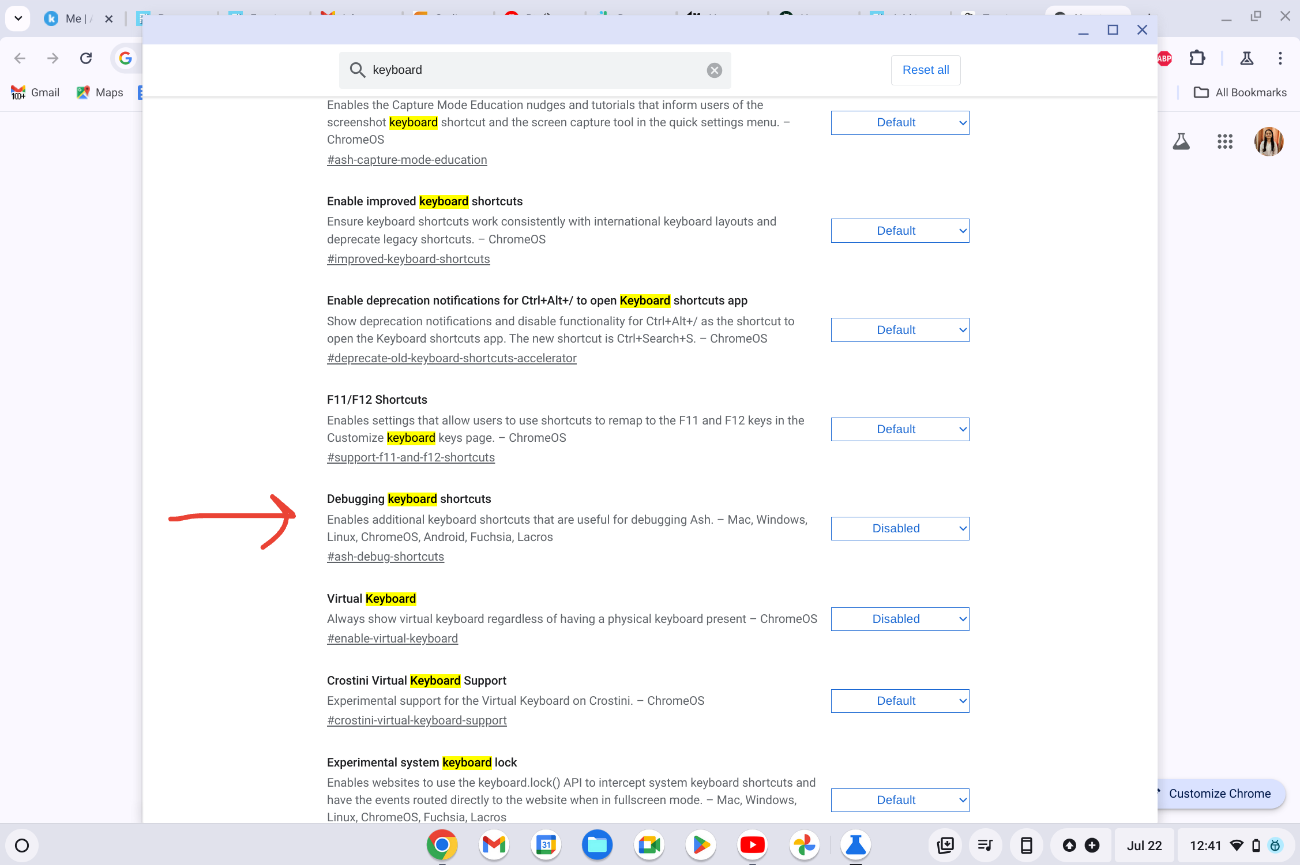1300x865 pixels.
Task: Open the Chrome three-dot menu
Action: point(1281,58)
